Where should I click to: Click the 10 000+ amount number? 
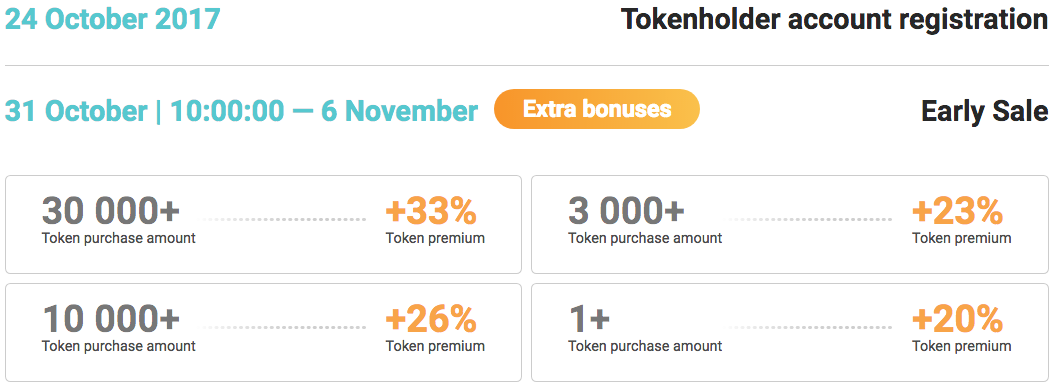pos(111,319)
